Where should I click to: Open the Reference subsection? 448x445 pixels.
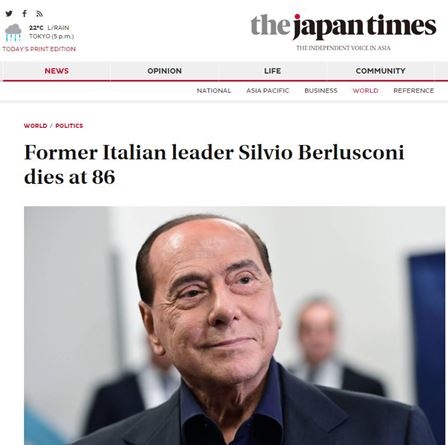pyautogui.click(x=414, y=91)
